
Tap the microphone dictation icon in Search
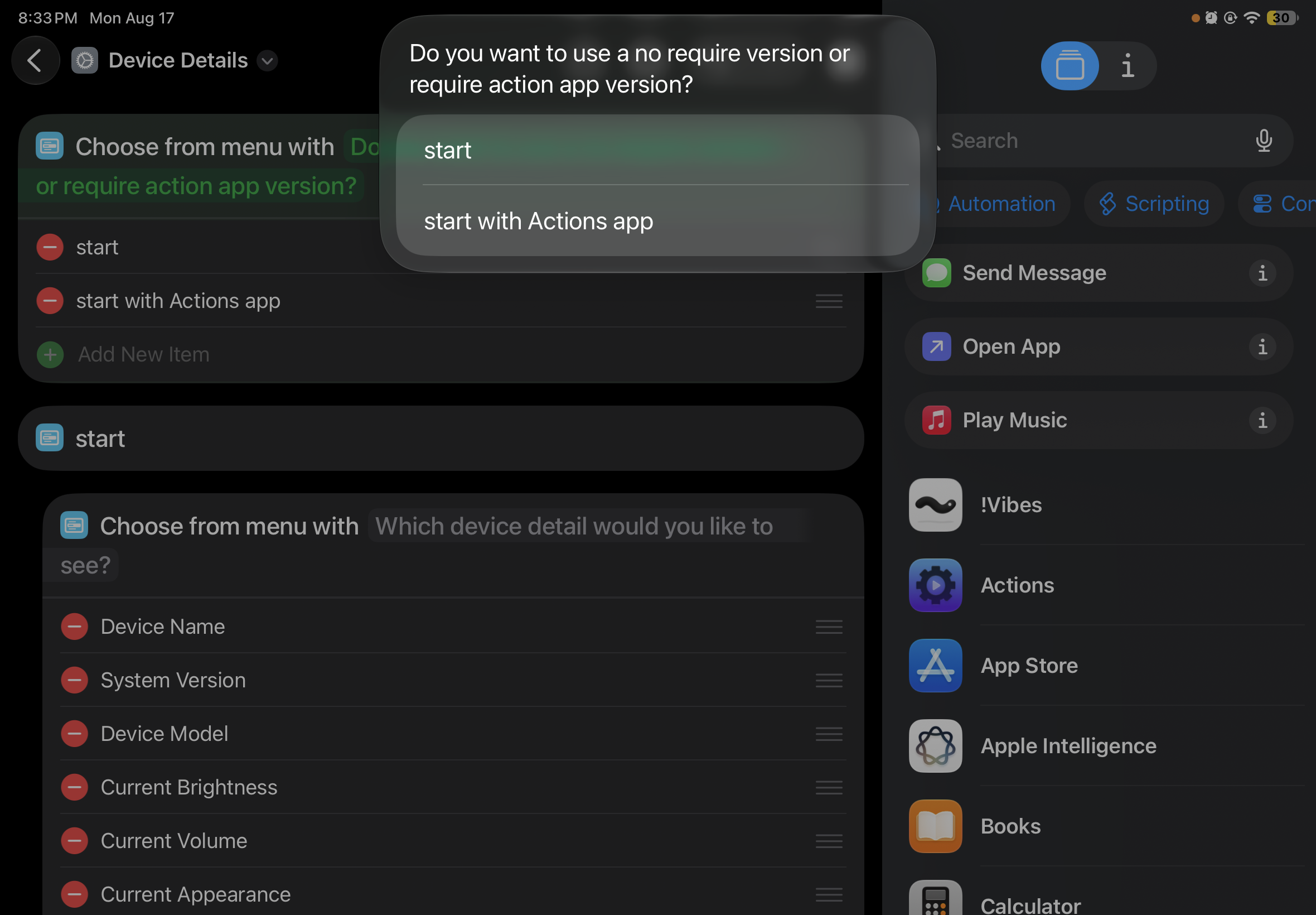tap(1263, 141)
